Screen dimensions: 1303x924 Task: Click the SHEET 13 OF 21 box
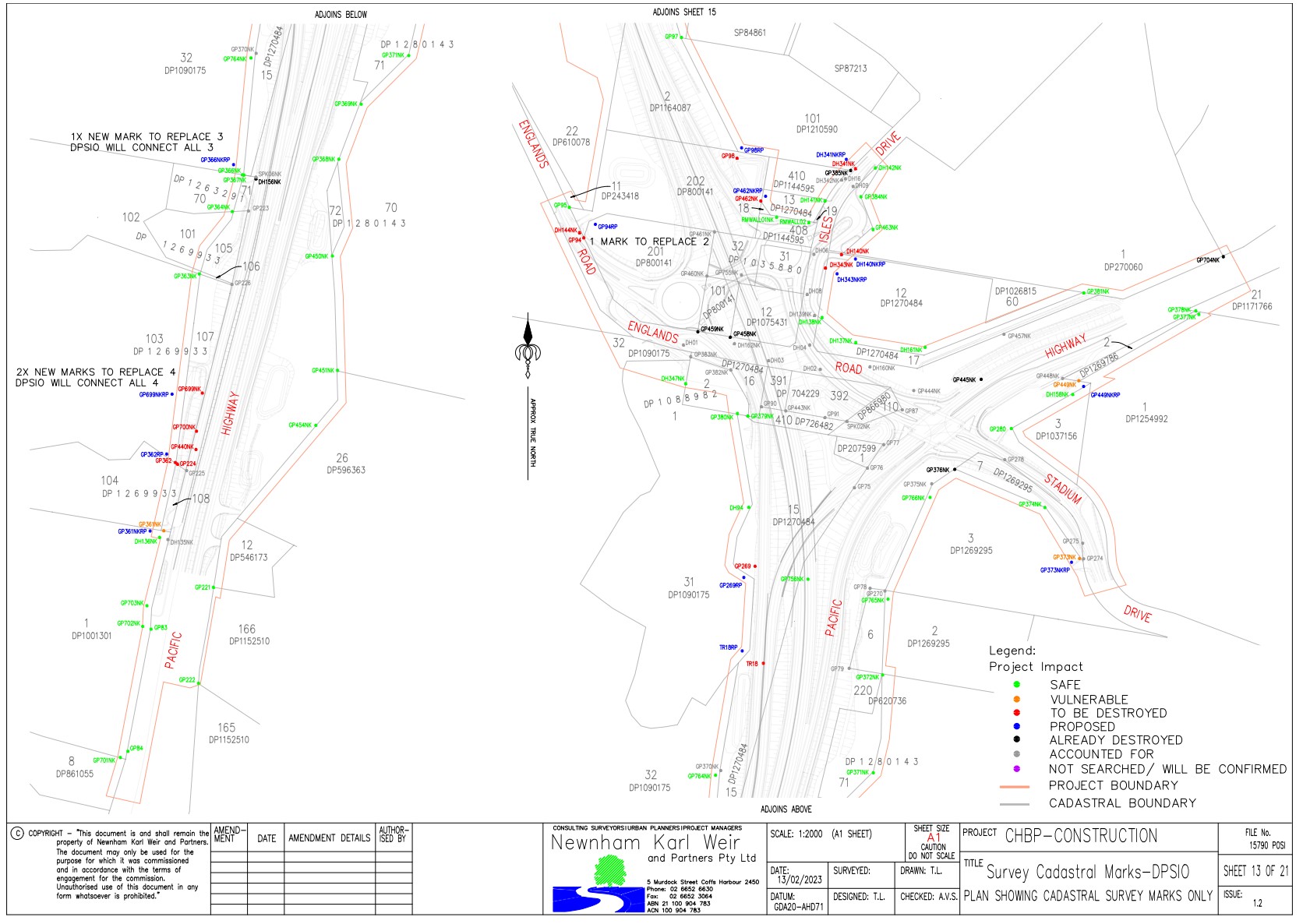pyautogui.click(x=1255, y=871)
